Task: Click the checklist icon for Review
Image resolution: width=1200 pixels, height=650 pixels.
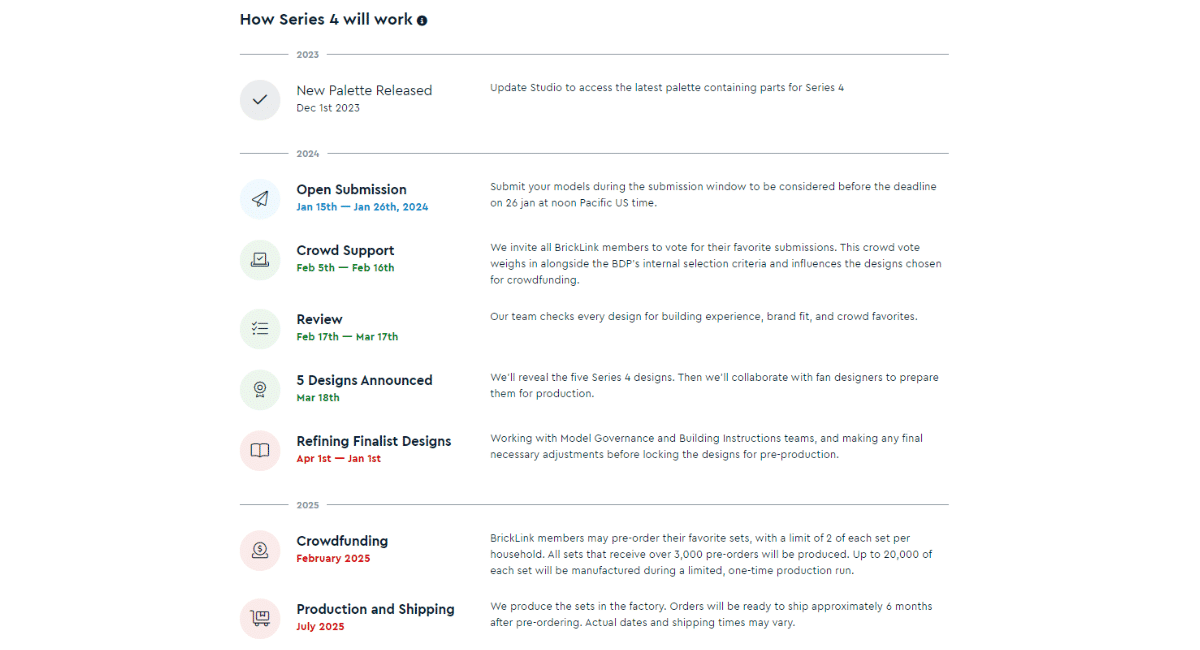Action: point(260,329)
